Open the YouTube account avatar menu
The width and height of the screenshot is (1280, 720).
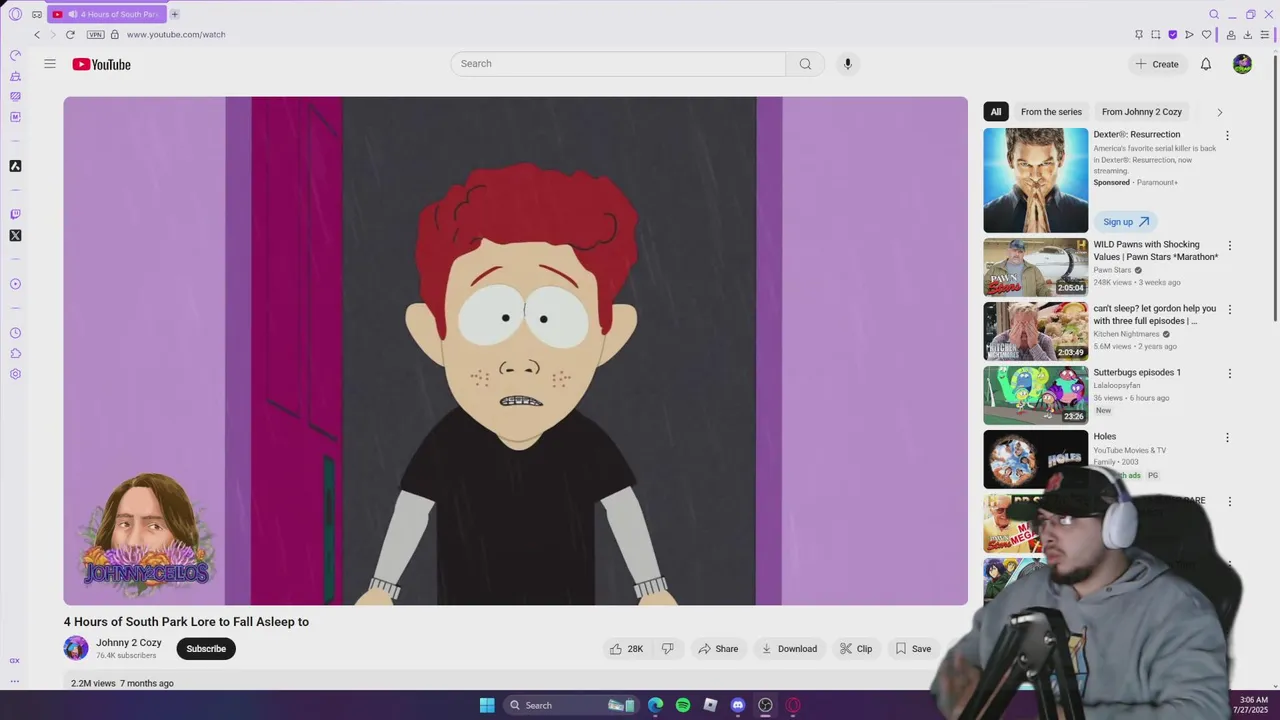[1242, 64]
